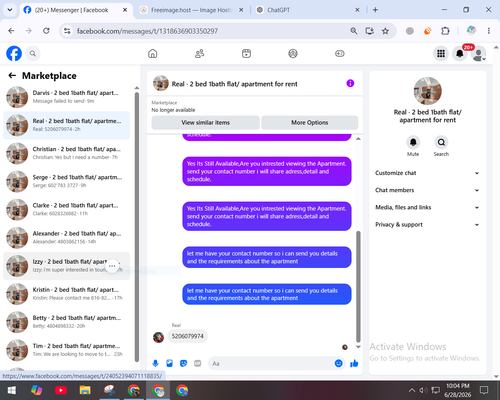500x400 pixels.
Task: Open Betty conversation in list
Action: (67, 322)
